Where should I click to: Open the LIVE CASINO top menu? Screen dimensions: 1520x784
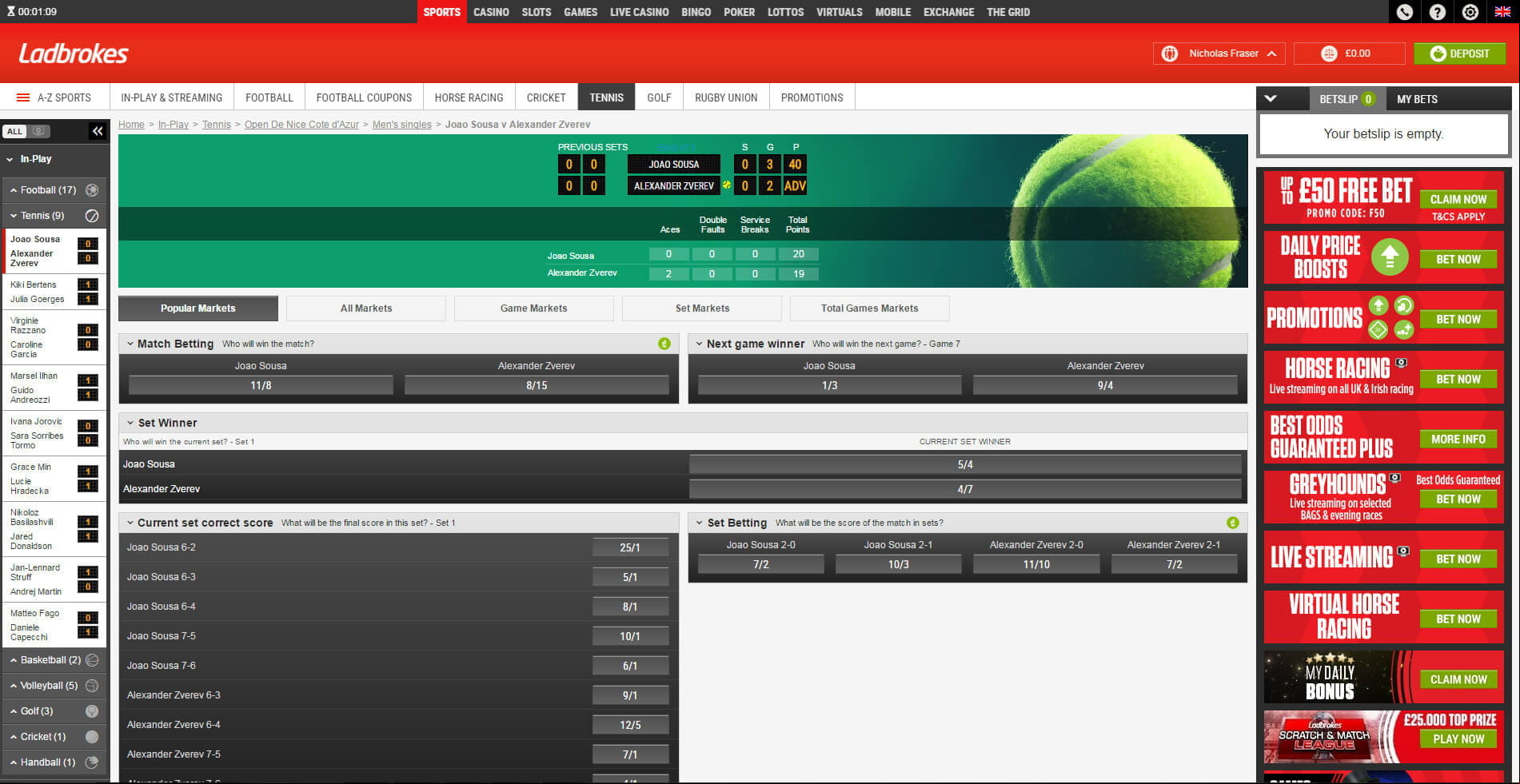639,12
